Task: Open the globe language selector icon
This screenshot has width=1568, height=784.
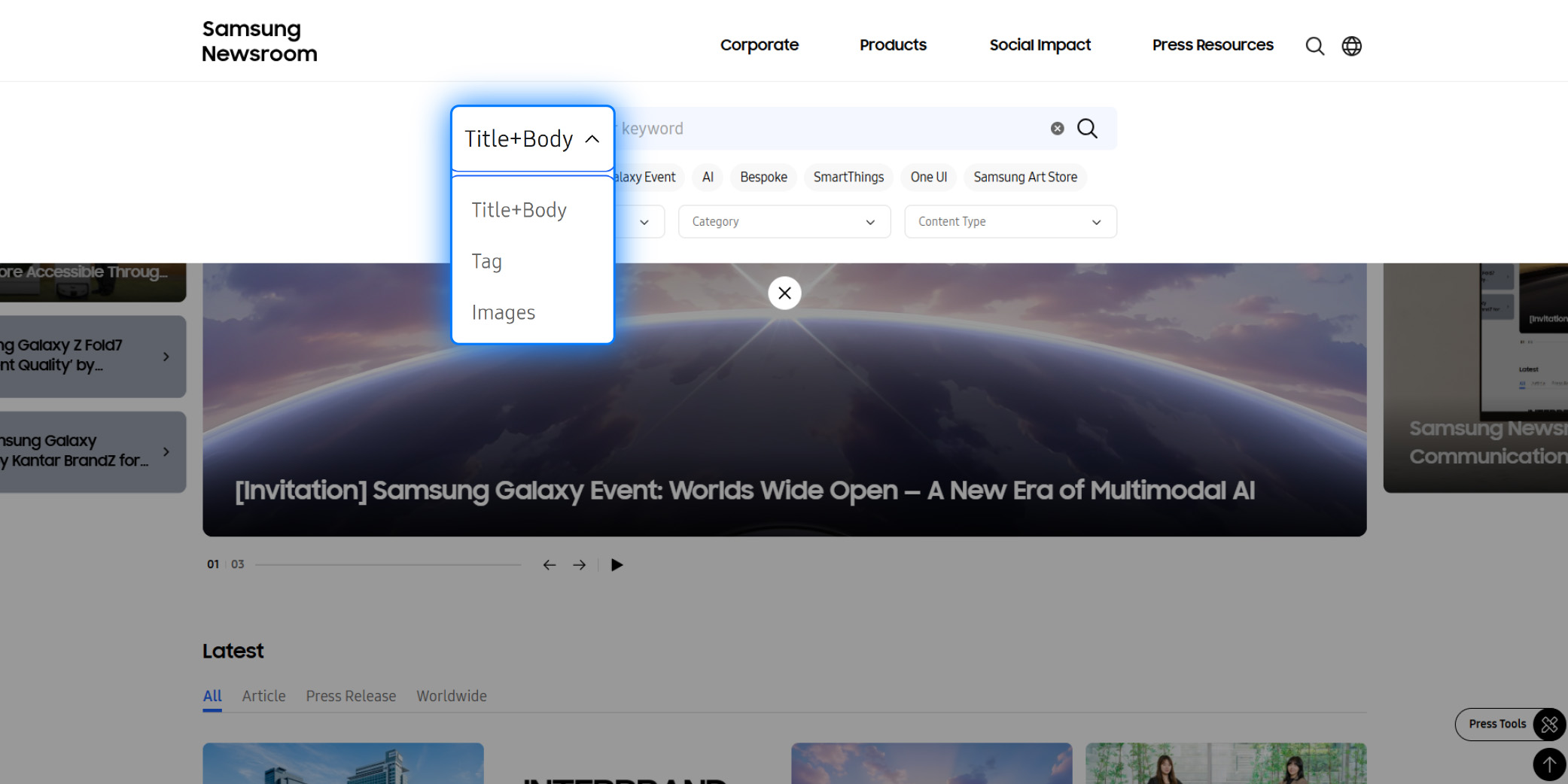Action: coord(1351,45)
